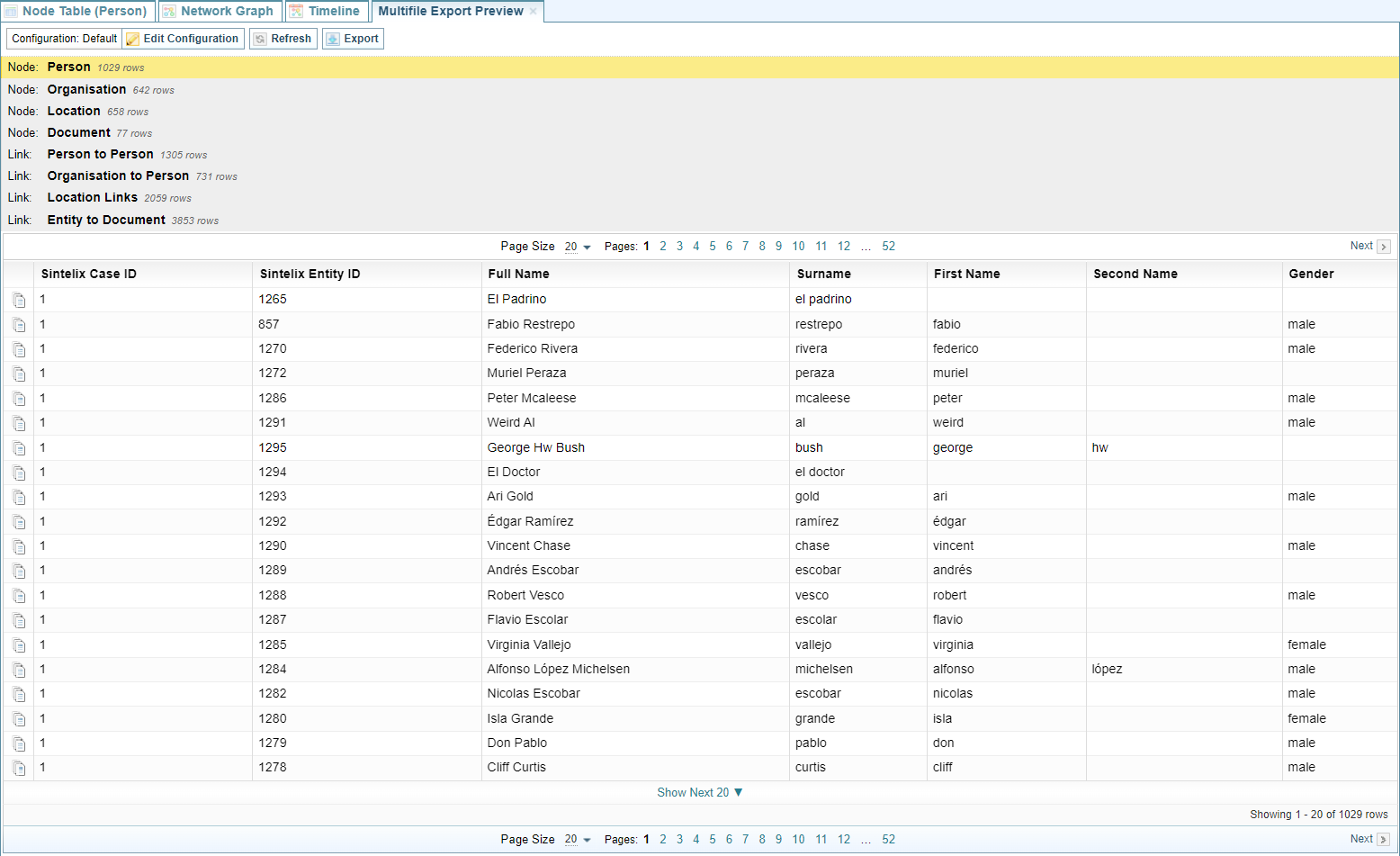Expand Show Next 20 rows
Screen dimensions: 1400x856
[x=699, y=792]
